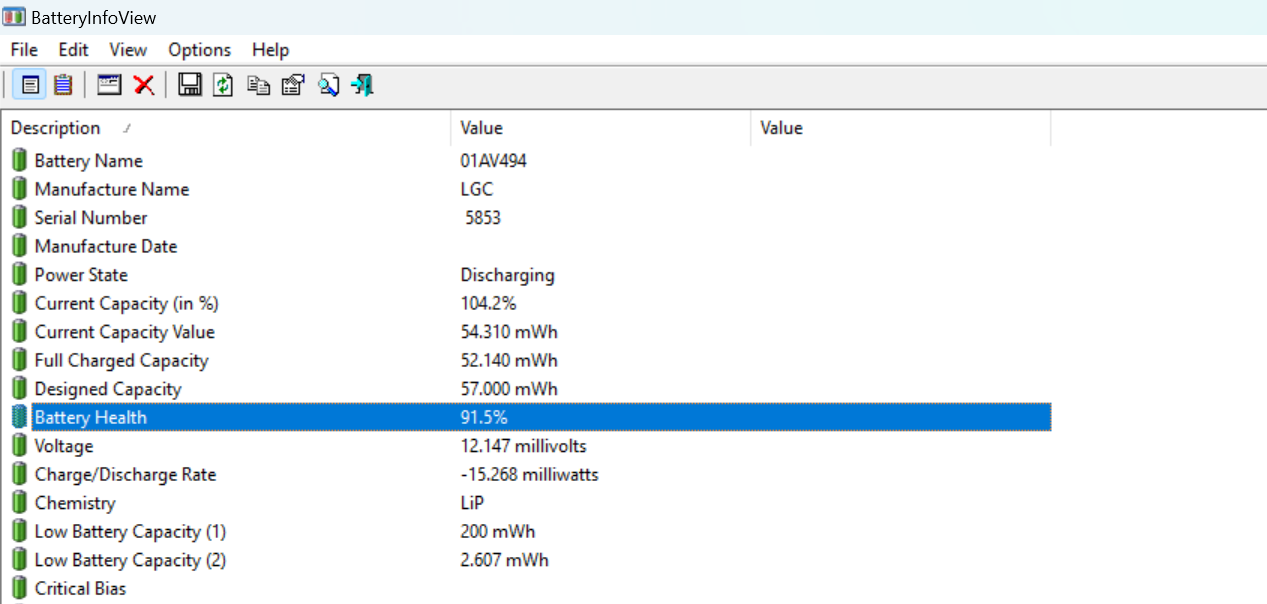The width and height of the screenshot is (1267, 604).
Task: Click battery icon beside Critical Bias
Action: click(19, 588)
